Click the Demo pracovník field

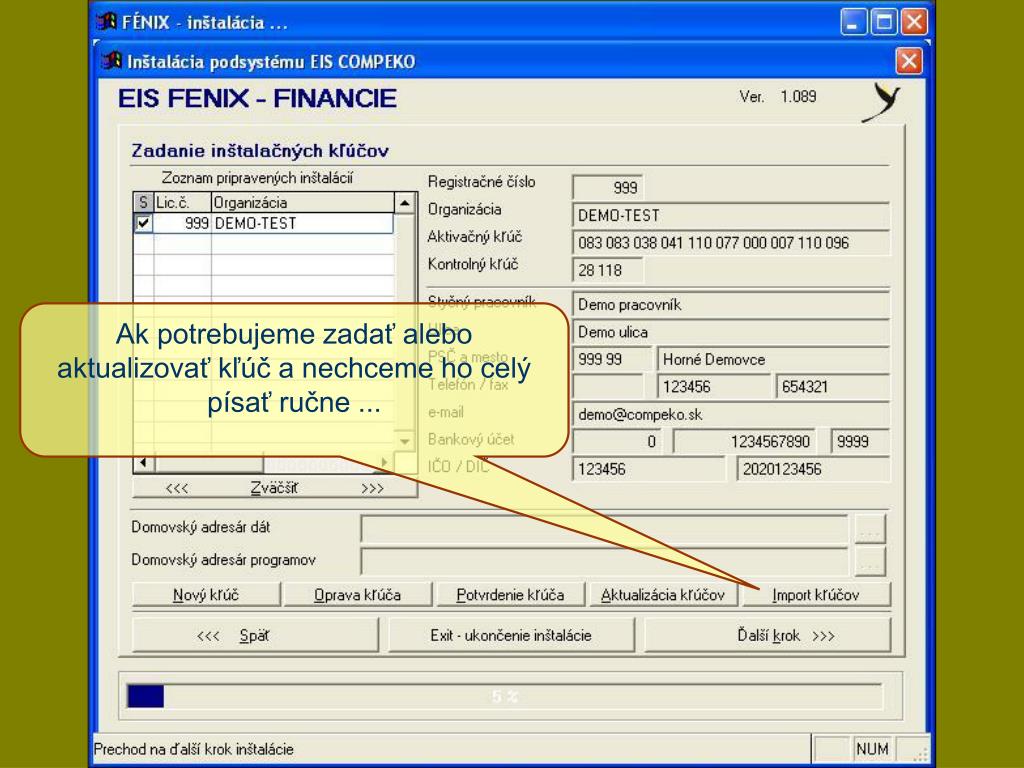click(x=731, y=304)
